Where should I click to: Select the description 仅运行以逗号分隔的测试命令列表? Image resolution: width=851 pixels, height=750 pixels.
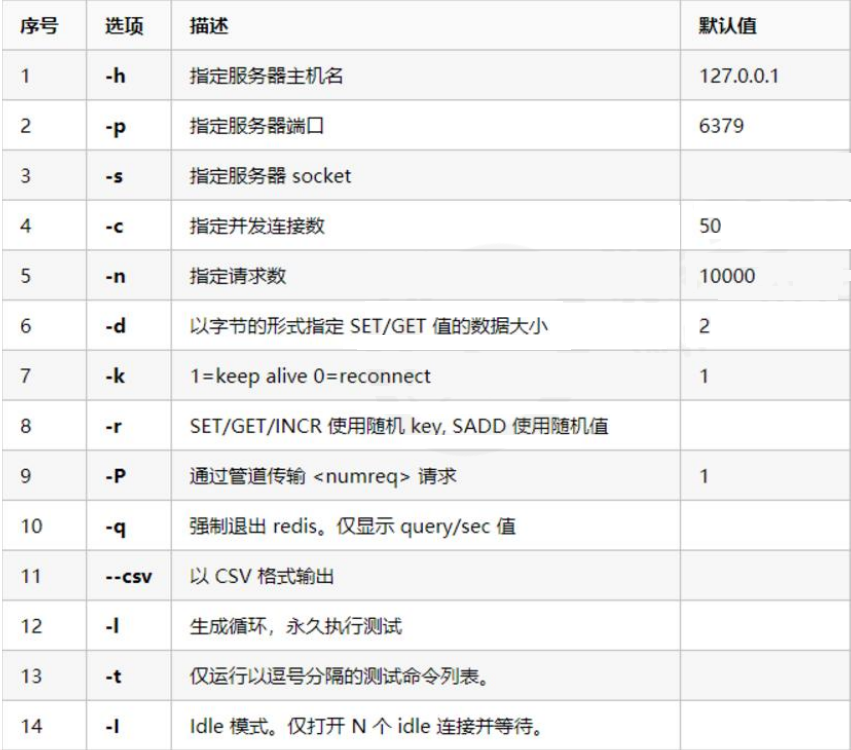point(339,676)
